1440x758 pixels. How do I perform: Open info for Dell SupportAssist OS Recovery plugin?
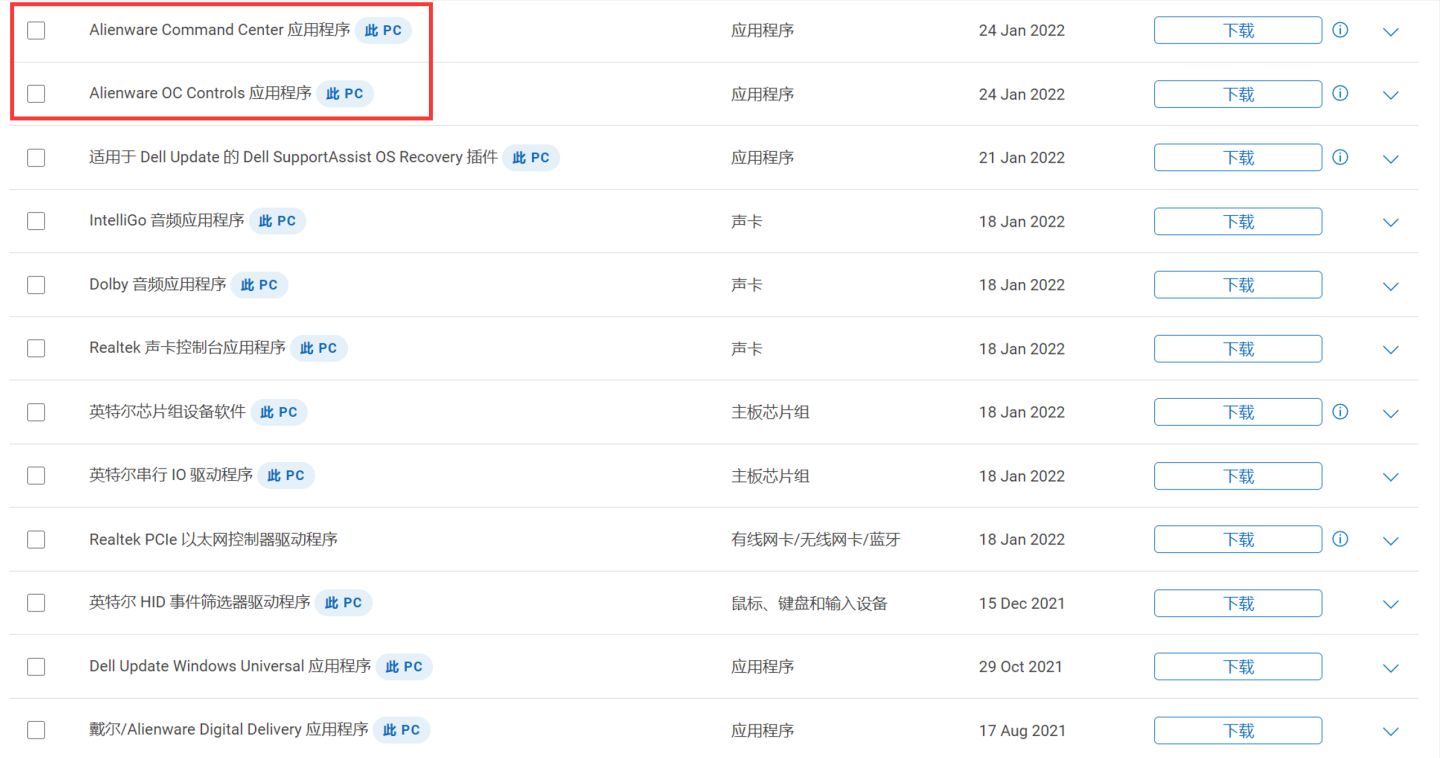1340,157
